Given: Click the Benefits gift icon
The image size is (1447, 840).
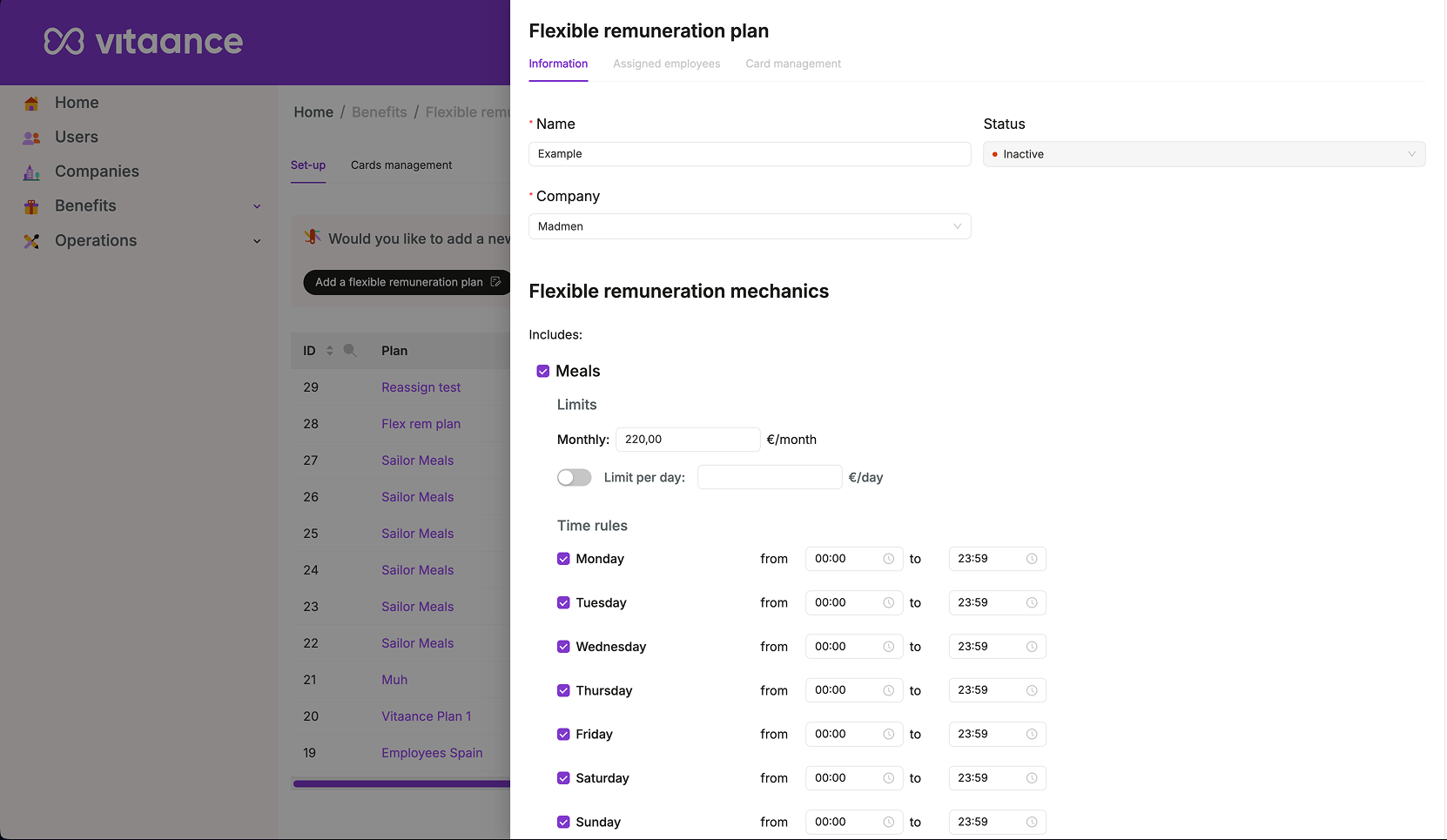Looking at the screenshot, I should point(31,206).
